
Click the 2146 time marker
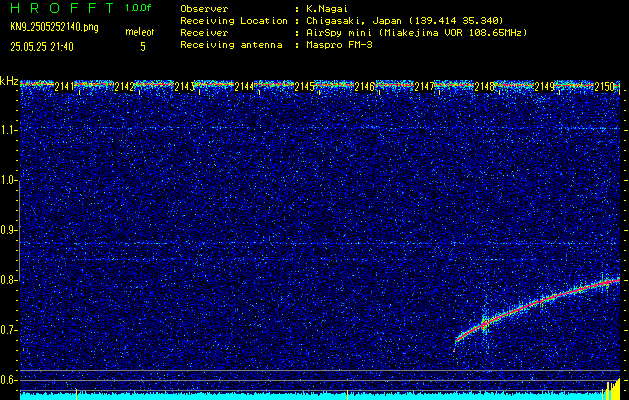pyautogui.click(x=364, y=86)
